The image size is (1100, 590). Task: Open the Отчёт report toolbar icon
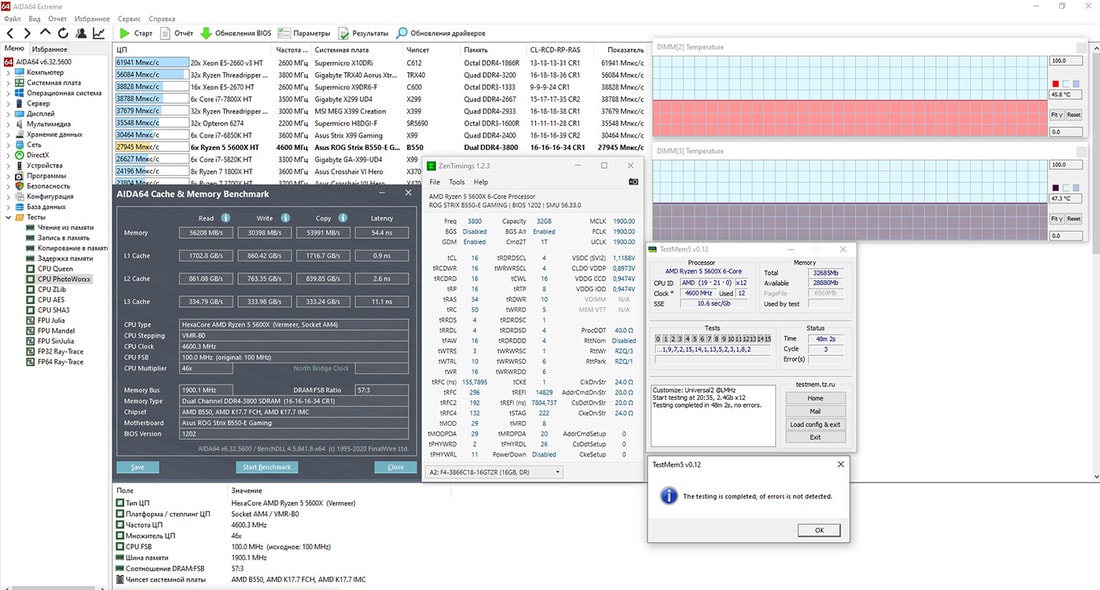point(165,33)
